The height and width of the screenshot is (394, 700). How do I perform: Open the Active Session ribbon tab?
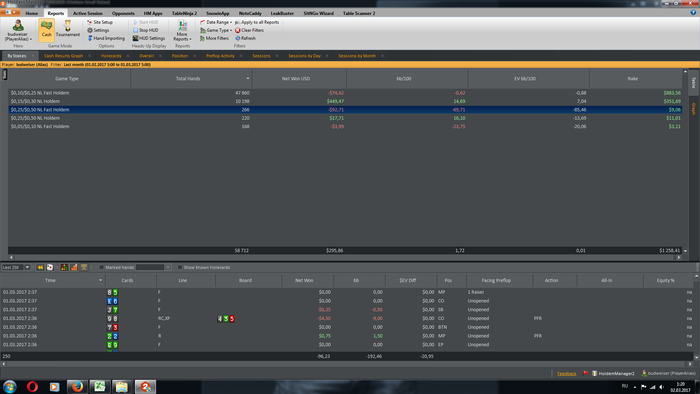pos(88,13)
